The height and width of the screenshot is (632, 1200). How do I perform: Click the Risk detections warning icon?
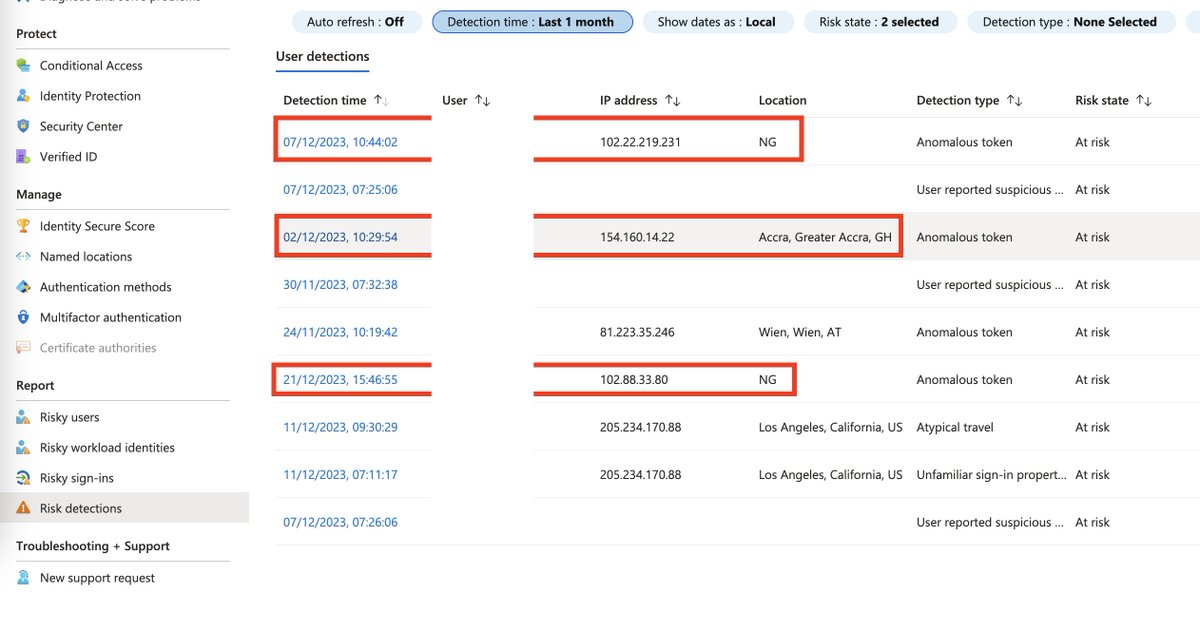(x=24, y=508)
